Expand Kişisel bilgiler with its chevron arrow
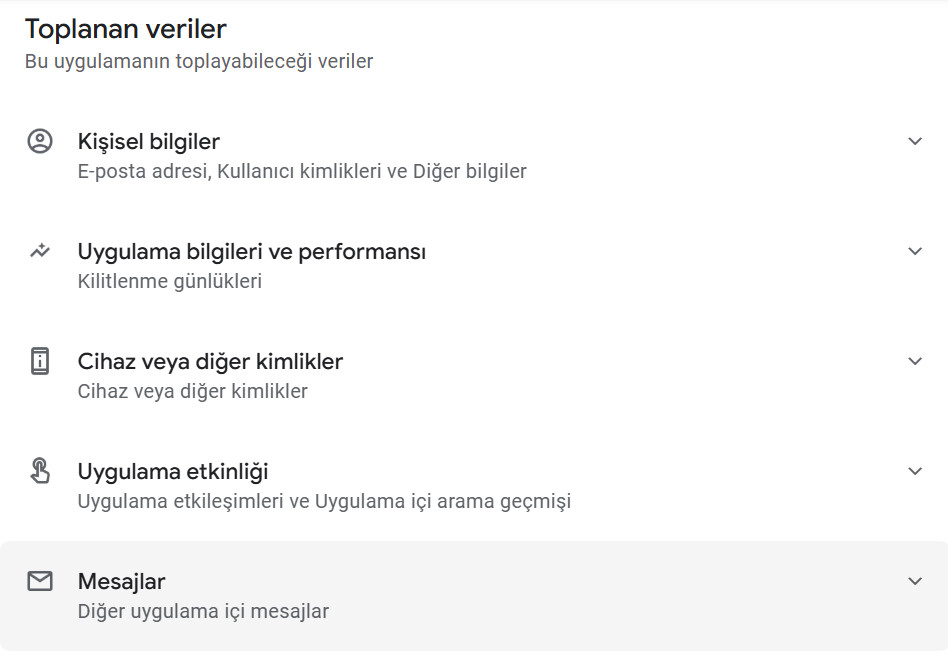 click(914, 141)
